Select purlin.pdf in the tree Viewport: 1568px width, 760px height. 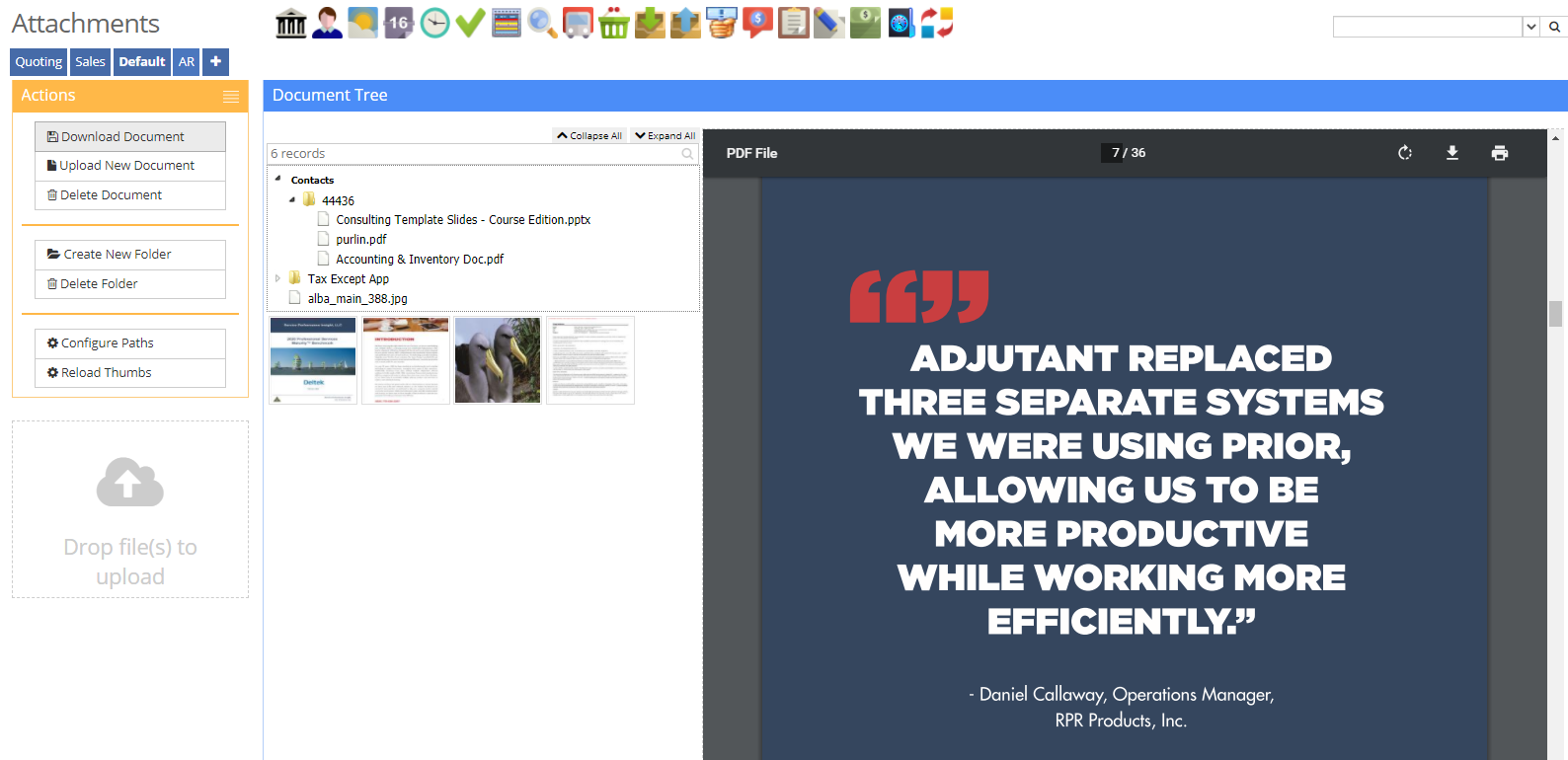pos(361,240)
